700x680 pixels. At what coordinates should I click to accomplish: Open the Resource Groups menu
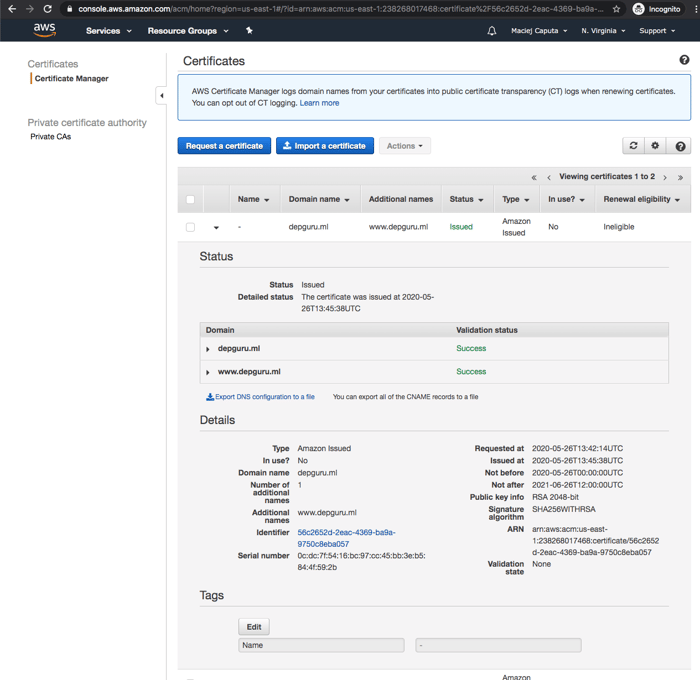(188, 31)
